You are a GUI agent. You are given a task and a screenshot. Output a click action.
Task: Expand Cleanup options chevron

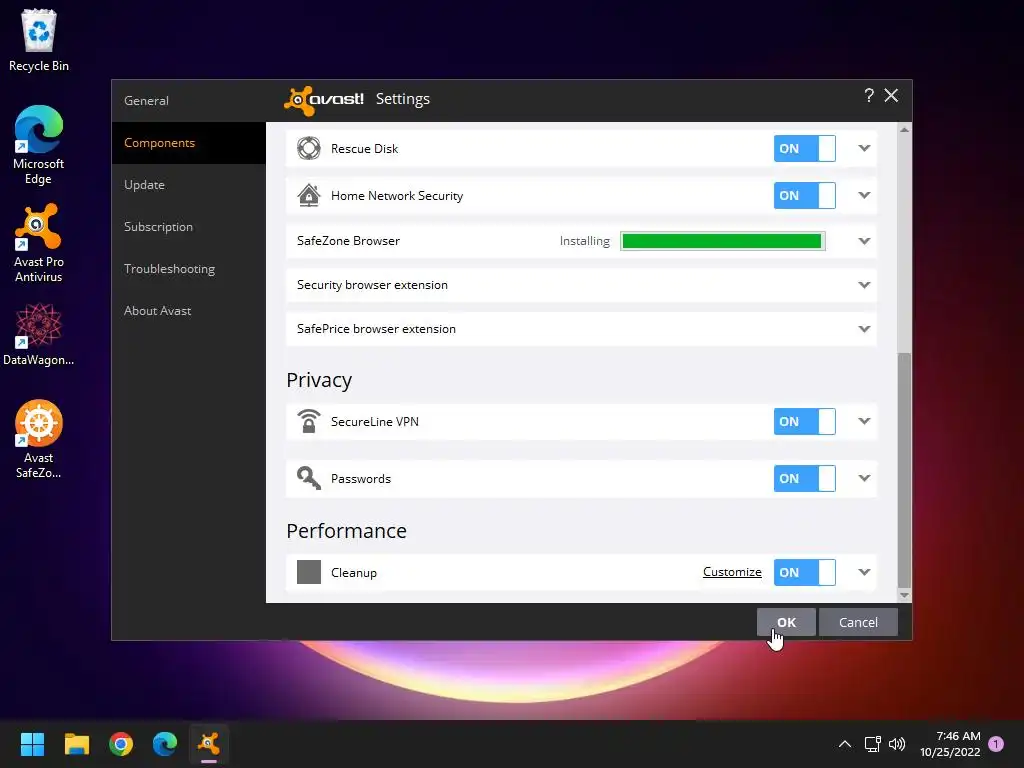click(864, 572)
